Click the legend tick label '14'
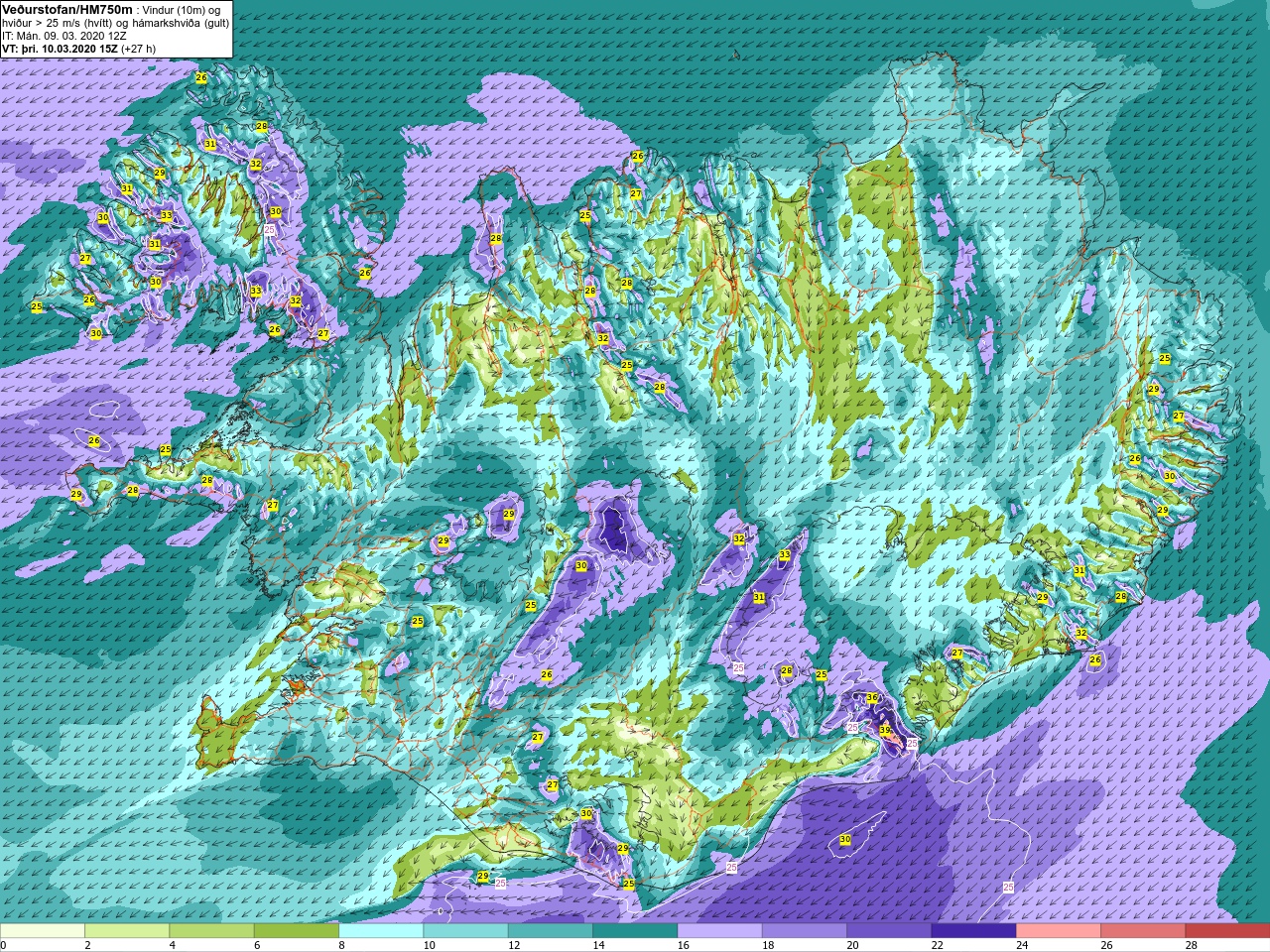This screenshot has width=1270, height=952. point(598,945)
